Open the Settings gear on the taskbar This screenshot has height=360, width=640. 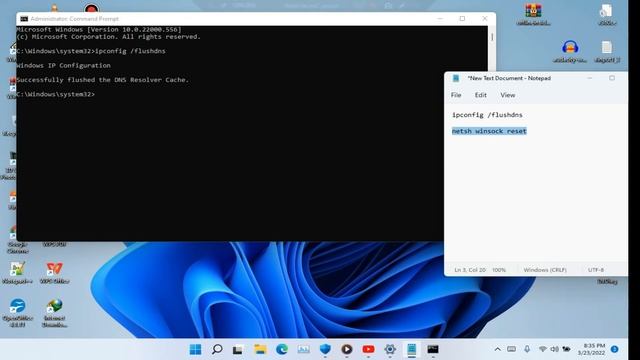coord(390,349)
